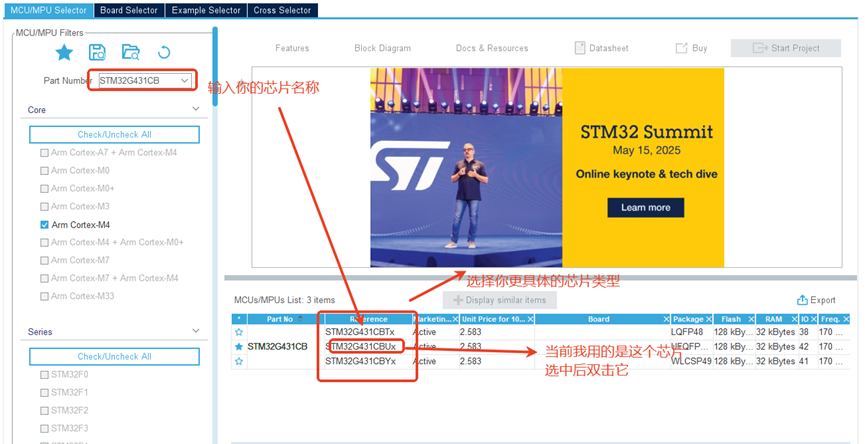Click Check/Uncheck All under Core
The width and height of the screenshot is (865, 444).
click(x=114, y=135)
